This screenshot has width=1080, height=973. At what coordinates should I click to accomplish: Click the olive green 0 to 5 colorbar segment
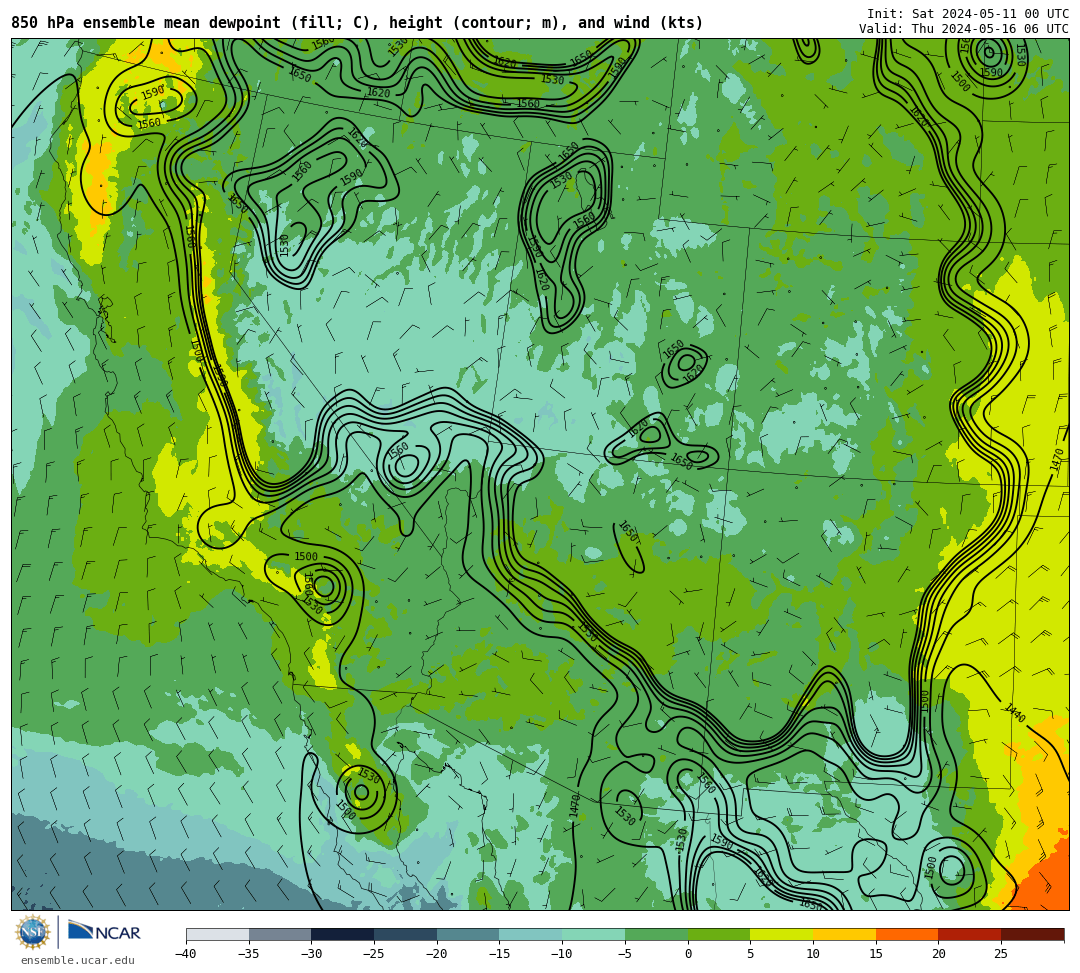tap(719, 934)
